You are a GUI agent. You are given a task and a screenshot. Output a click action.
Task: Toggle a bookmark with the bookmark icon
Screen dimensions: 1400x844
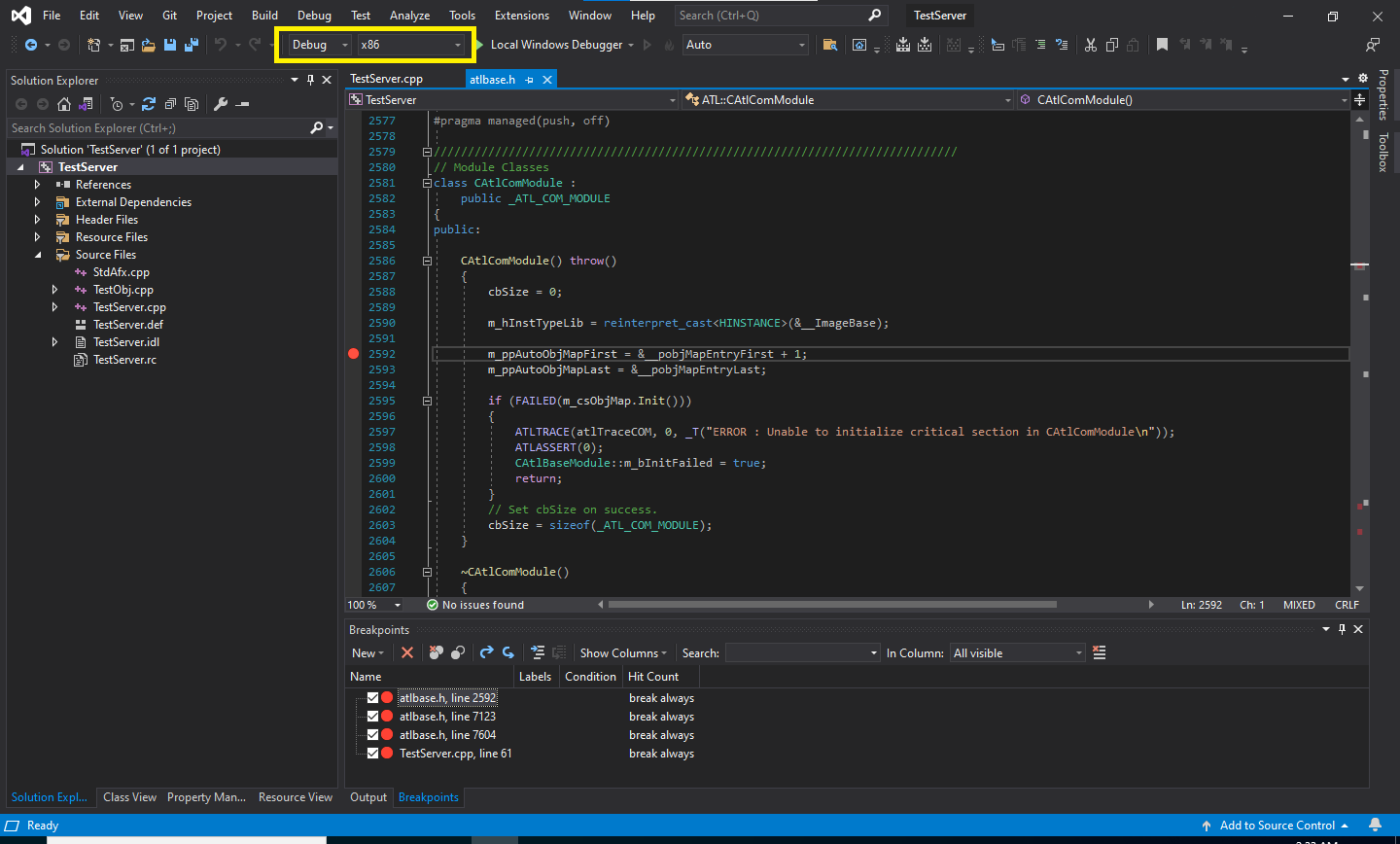(x=1162, y=45)
